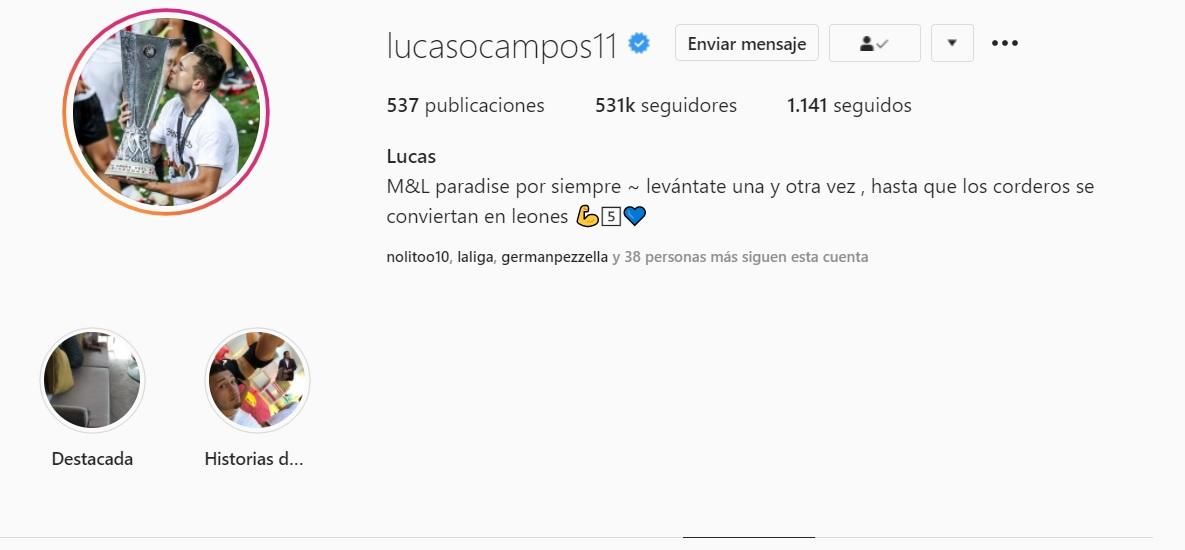Click the Enviar mensaje button
The height and width of the screenshot is (550, 1185).
click(747, 43)
